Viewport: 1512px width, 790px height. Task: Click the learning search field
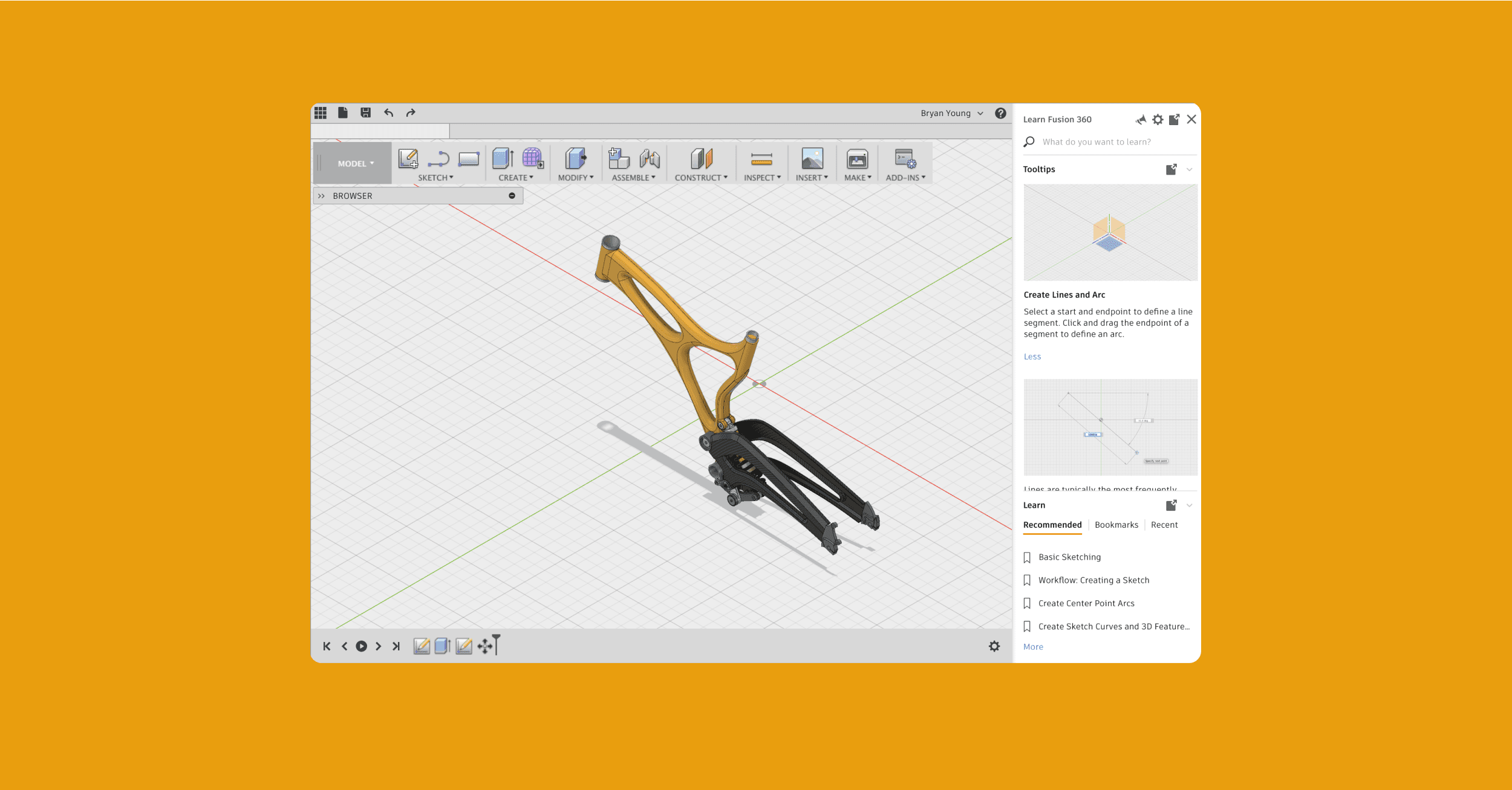click(1096, 142)
